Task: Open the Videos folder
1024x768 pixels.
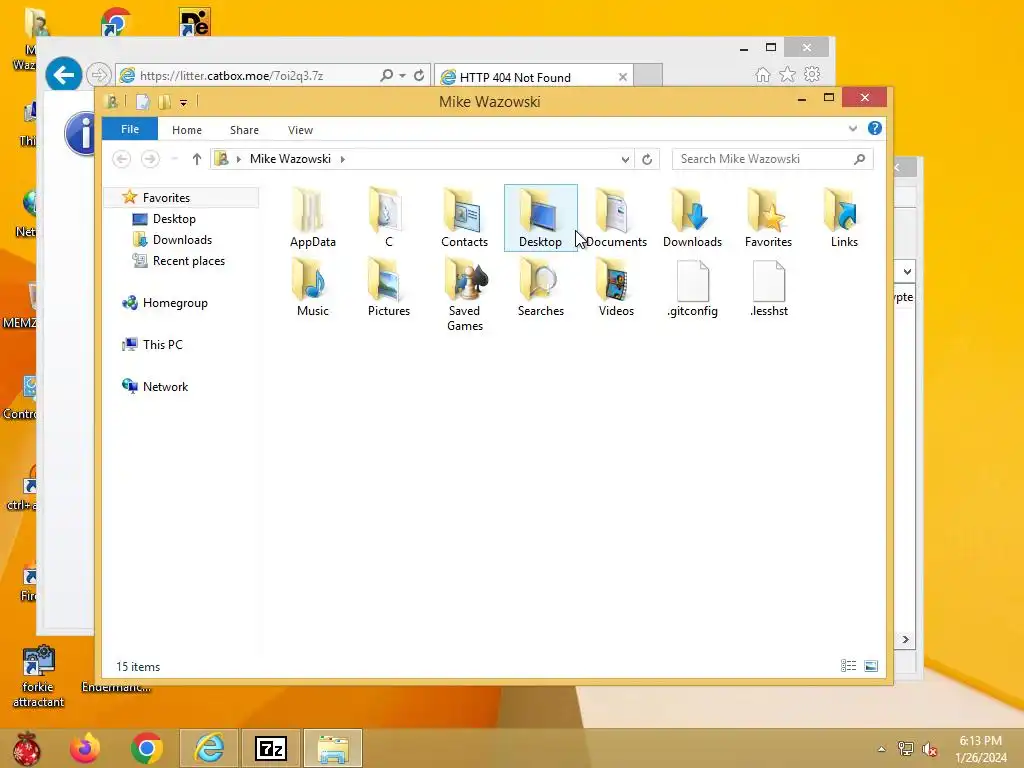Action: pyautogui.click(x=616, y=287)
